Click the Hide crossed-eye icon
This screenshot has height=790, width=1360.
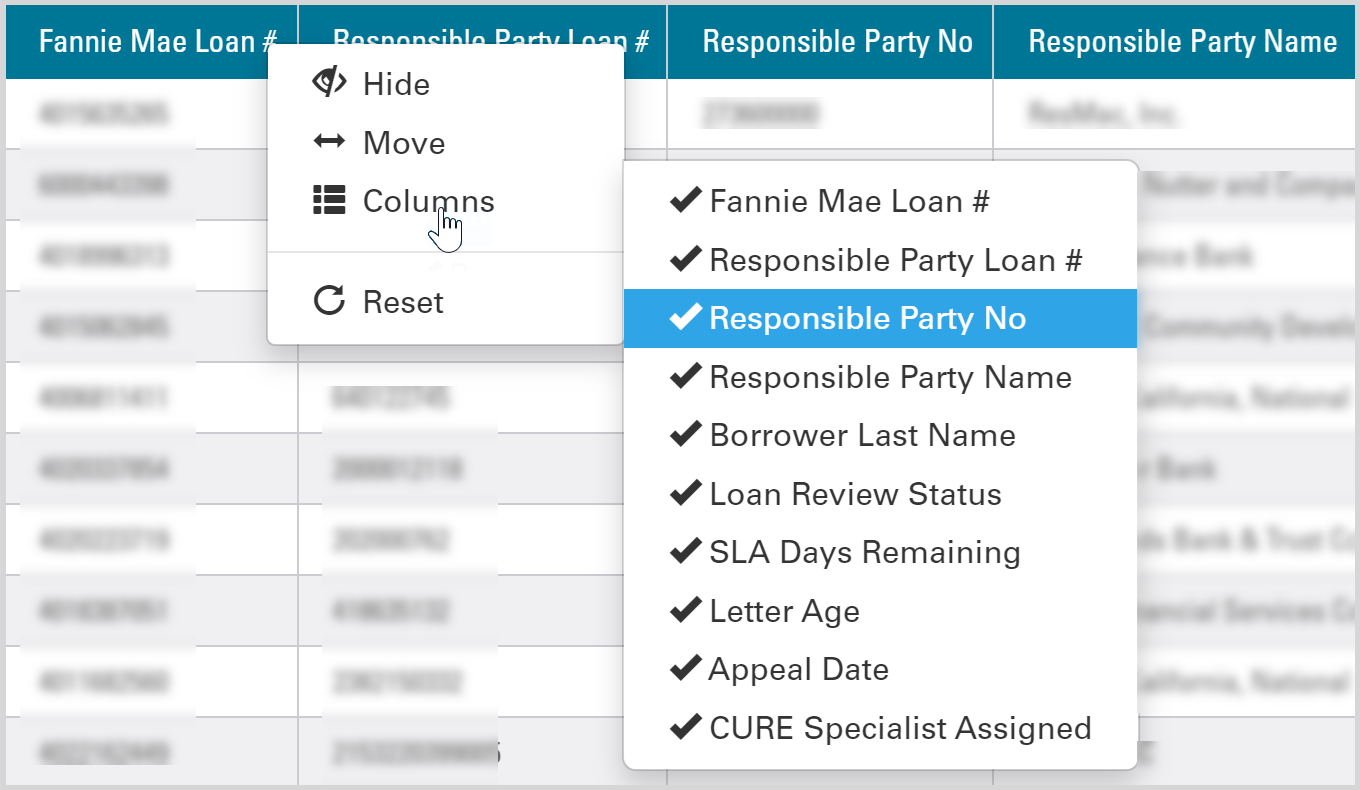pos(329,83)
